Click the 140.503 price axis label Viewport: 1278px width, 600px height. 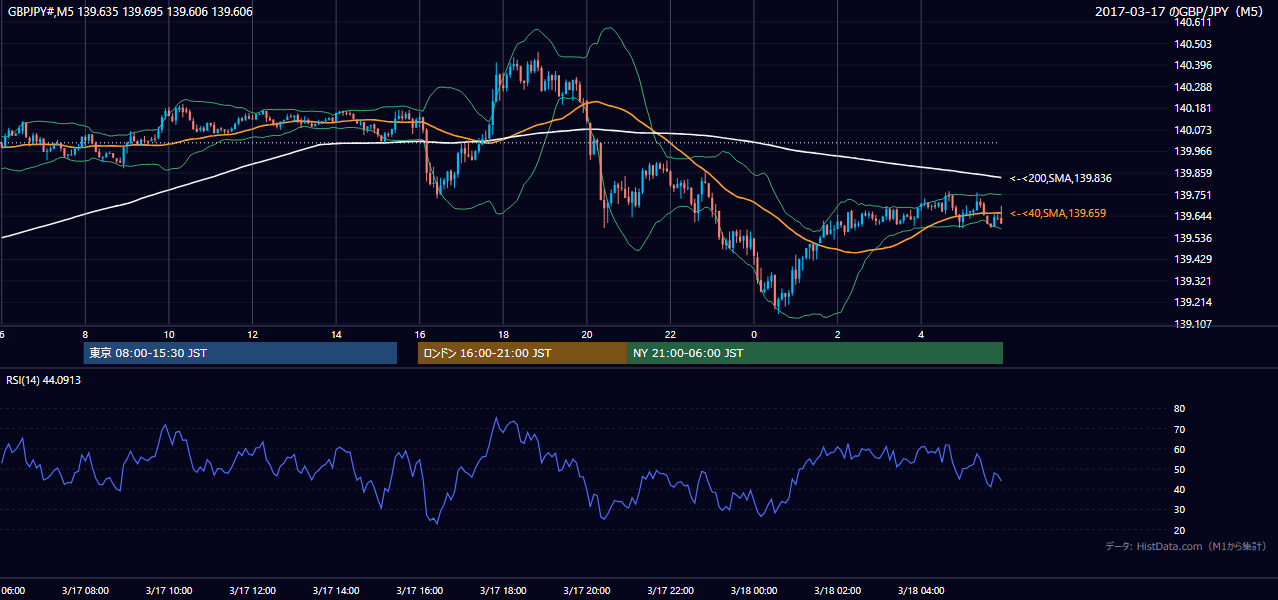point(1194,44)
